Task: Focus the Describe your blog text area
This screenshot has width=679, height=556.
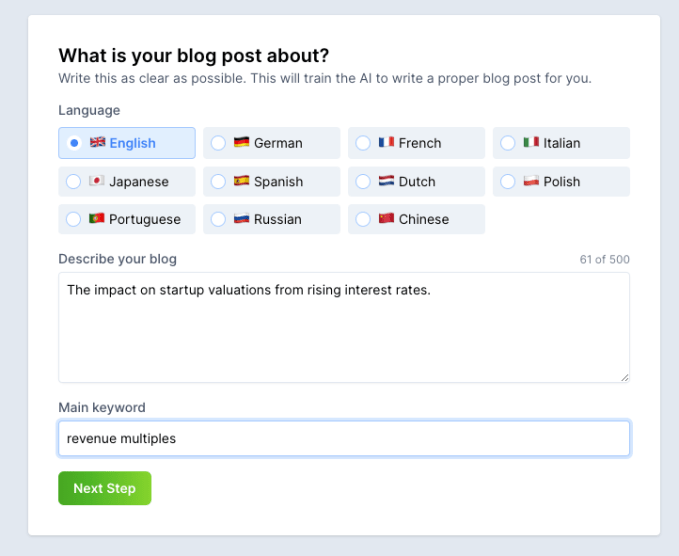Action: tap(343, 327)
